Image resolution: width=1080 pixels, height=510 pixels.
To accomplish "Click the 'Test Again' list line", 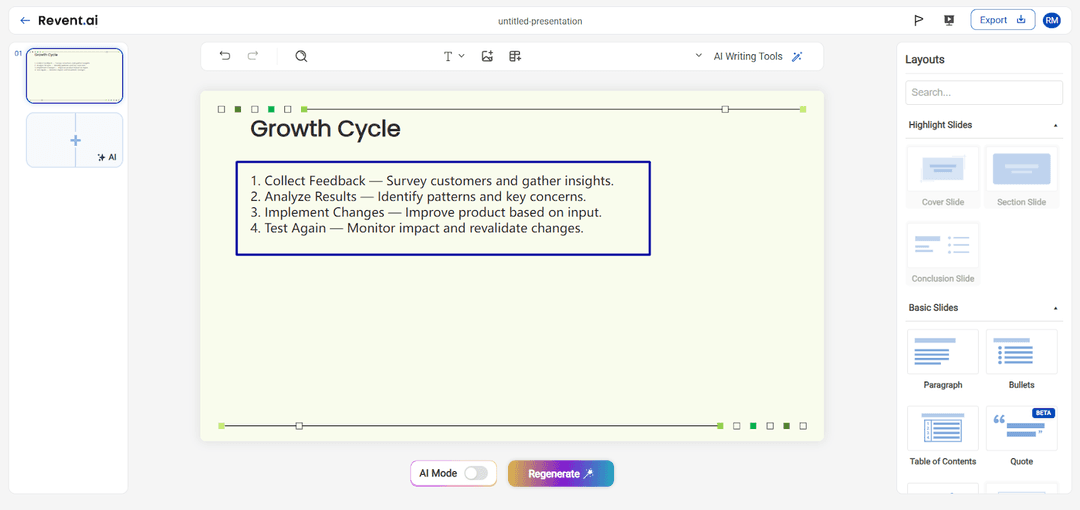I will [x=417, y=229].
